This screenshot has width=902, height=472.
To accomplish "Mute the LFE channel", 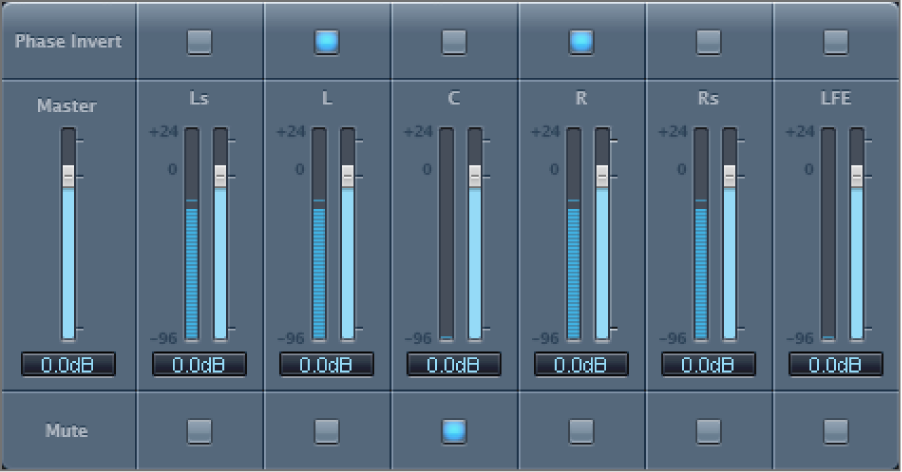I will pyautogui.click(x=836, y=431).
